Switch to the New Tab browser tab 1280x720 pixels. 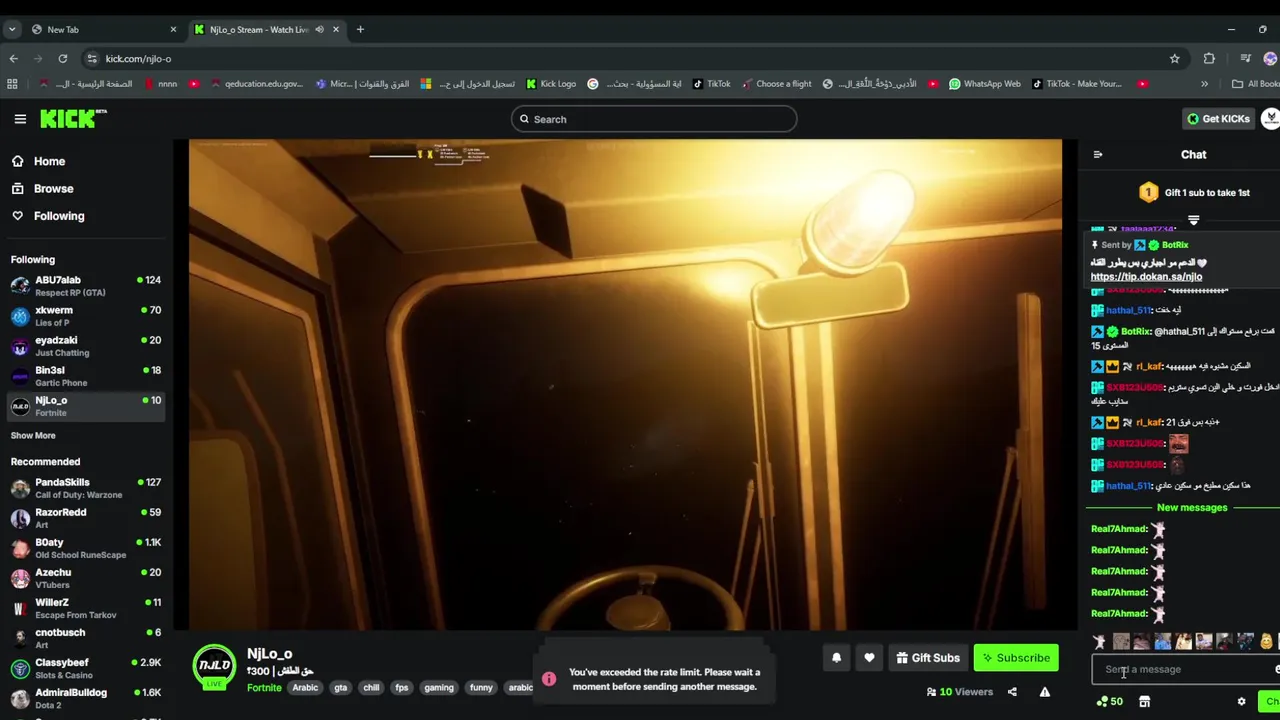[103, 29]
